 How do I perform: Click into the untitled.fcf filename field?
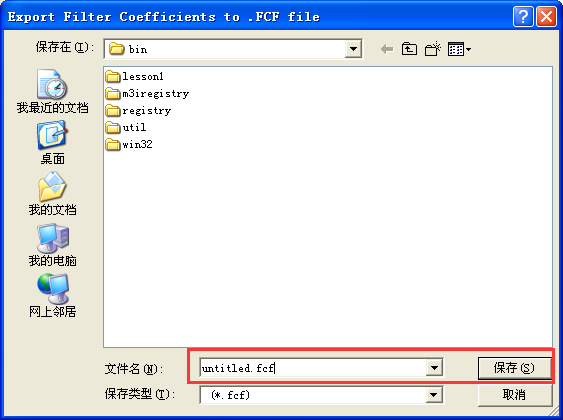tap(313, 368)
